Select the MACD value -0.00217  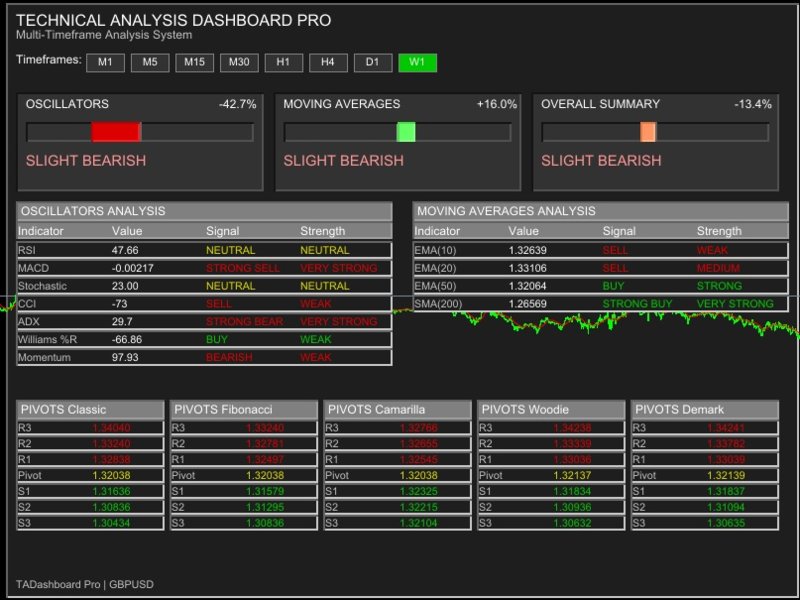click(x=133, y=268)
